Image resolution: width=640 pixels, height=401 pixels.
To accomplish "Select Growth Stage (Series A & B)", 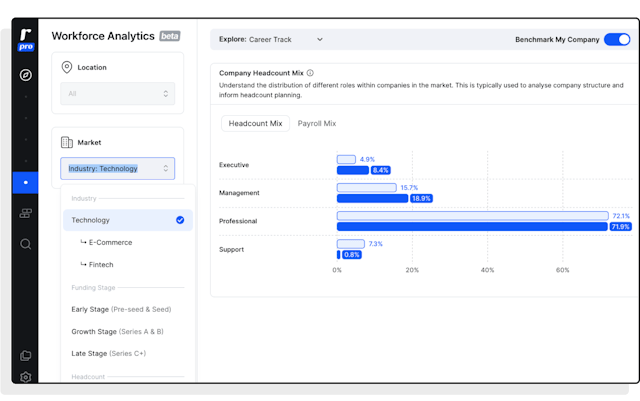I will click(x=117, y=331).
